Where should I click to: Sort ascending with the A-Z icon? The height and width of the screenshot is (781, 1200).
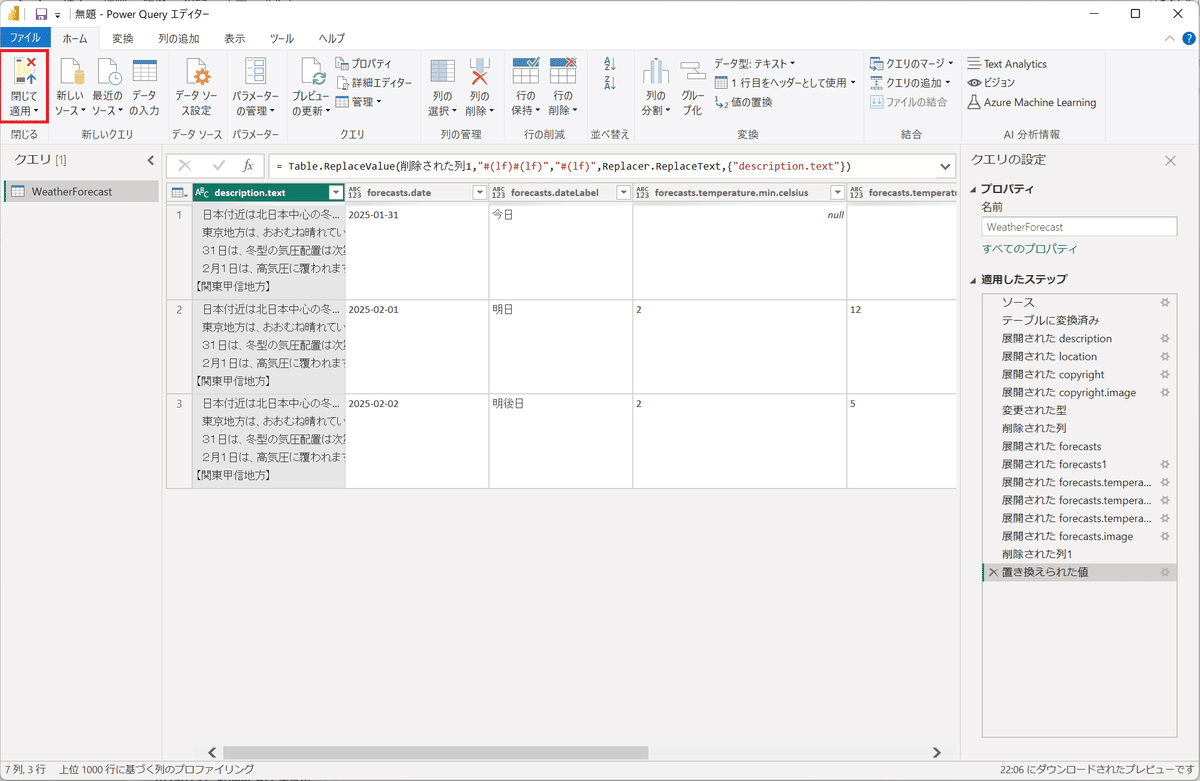pos(610,63)
